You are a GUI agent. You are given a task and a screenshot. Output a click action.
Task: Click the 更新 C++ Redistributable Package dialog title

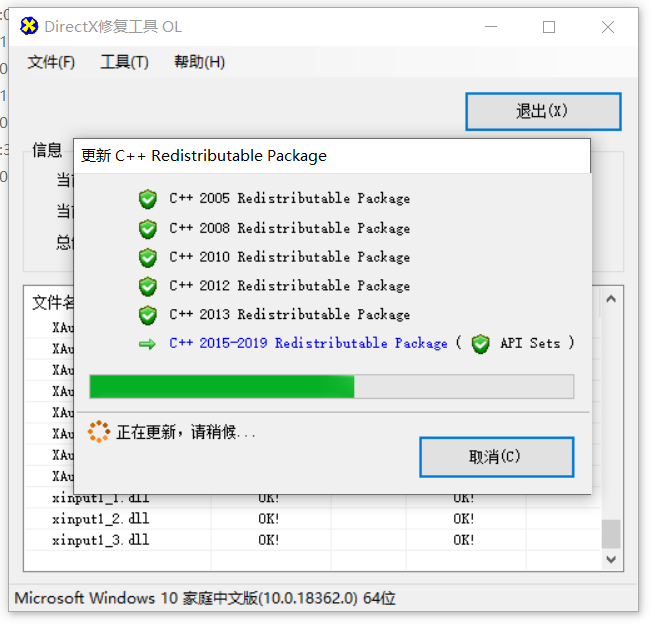coord(204,156)
